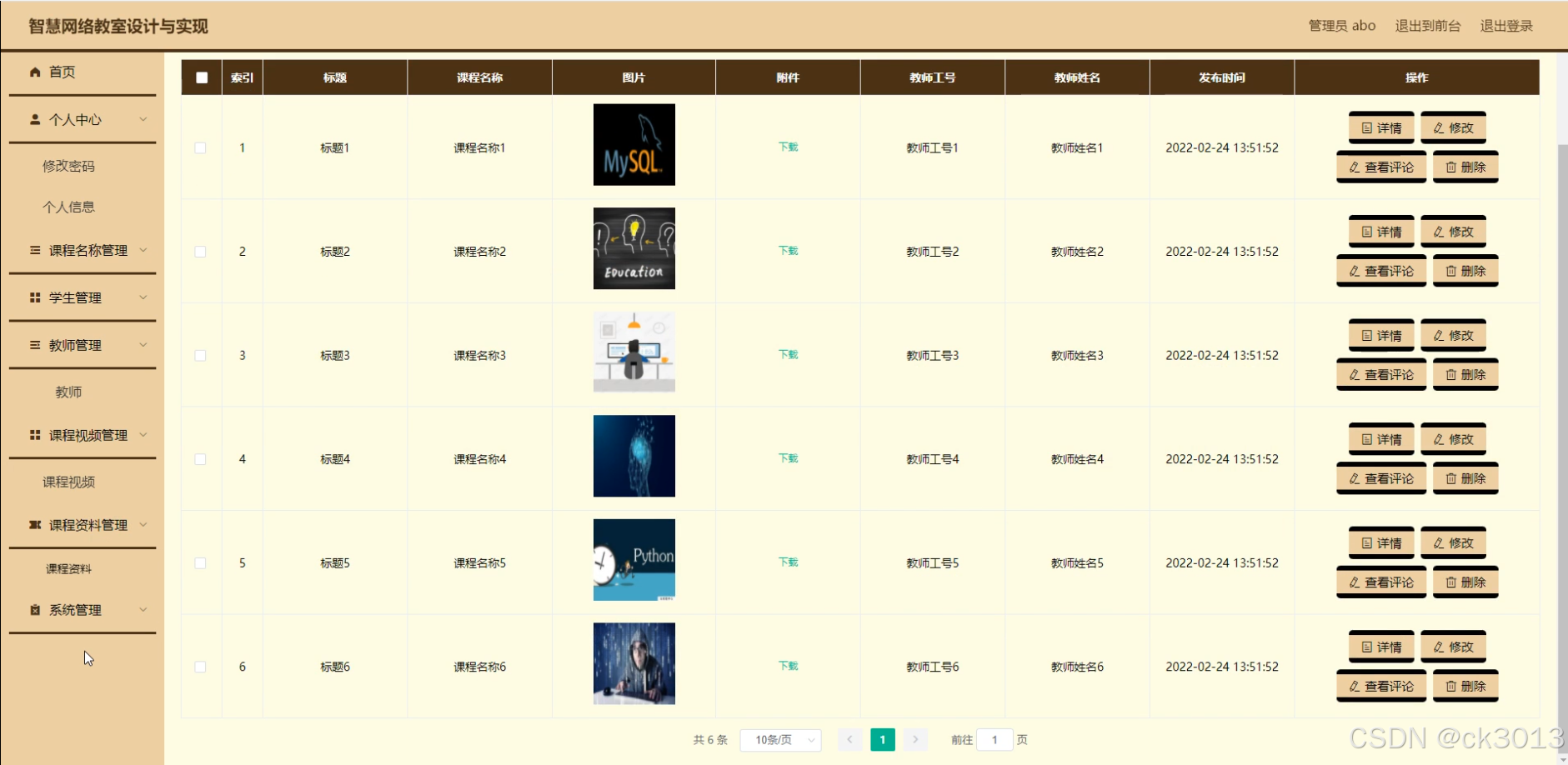Open 课程资料 submenu item
The height and width of the screenshot is (765, 1568).
point(68,569)
